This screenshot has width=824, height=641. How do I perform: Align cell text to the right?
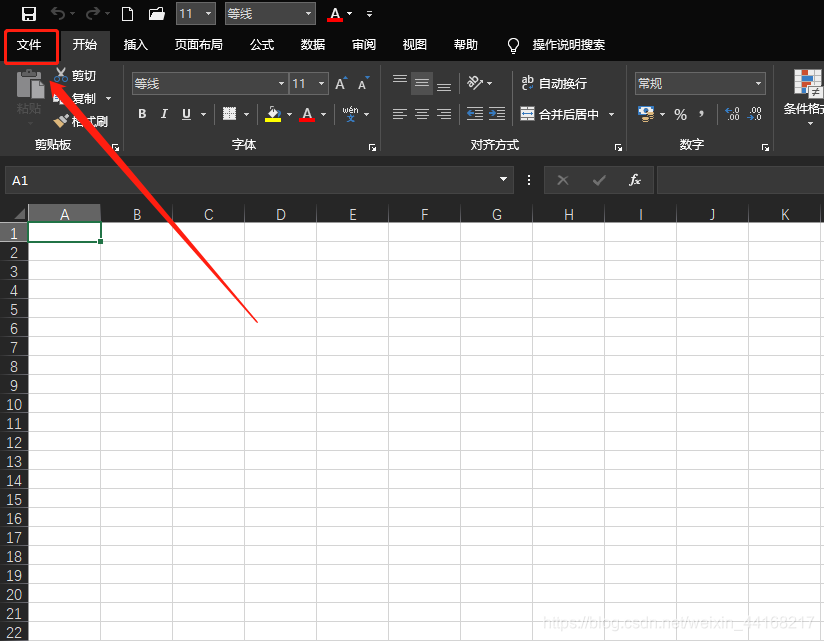point(444,113)
